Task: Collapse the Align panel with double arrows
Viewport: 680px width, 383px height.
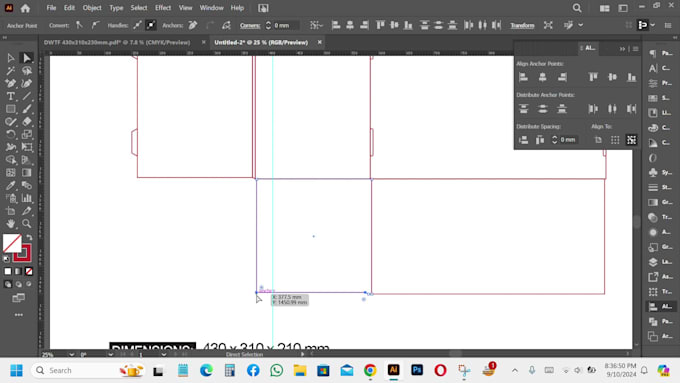Action: tap(622, 49)
